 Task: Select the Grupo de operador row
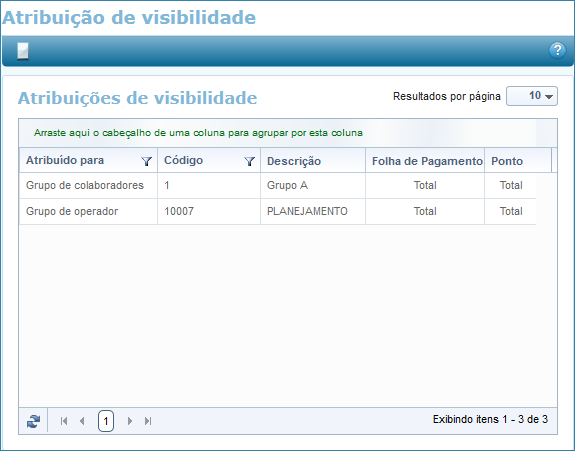(278, 212)
